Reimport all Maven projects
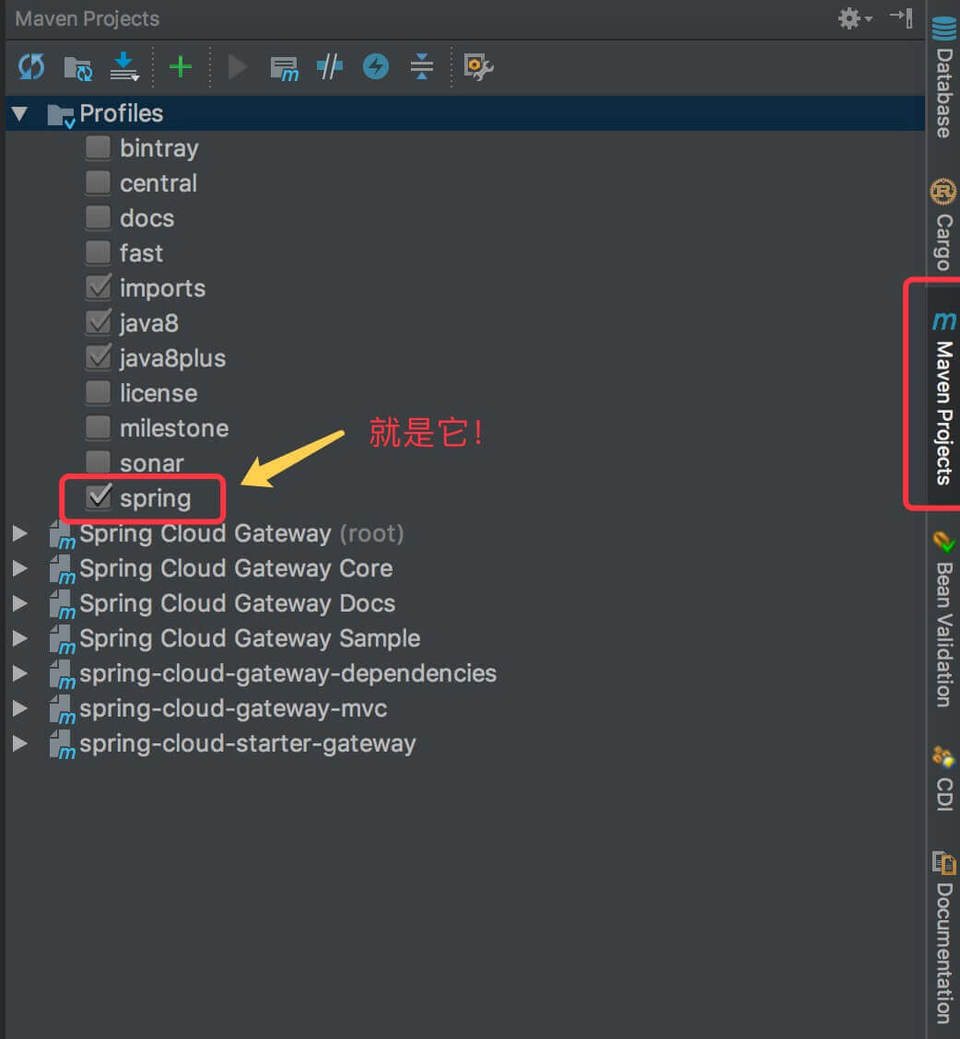Screen dimensions: 960x1039 (x=31, y=66)
